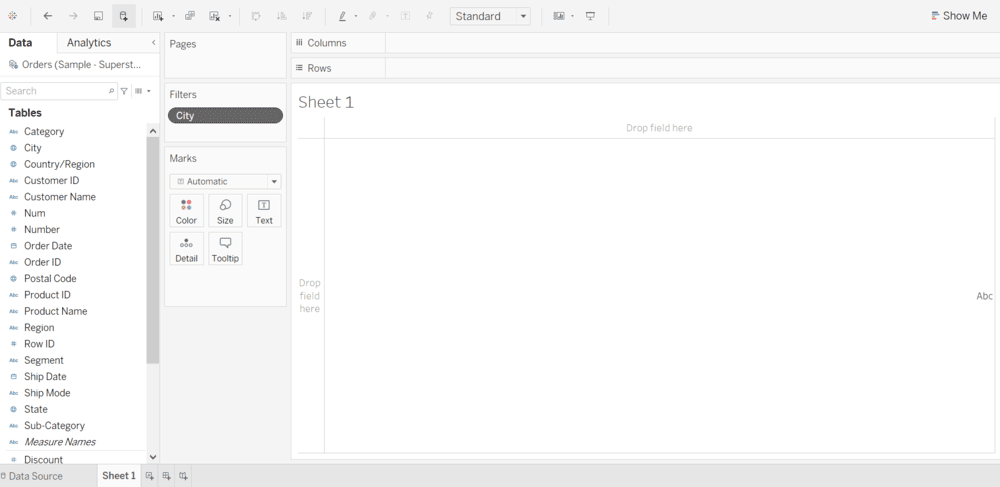Clear the sheet using toolbar icon
The image size is (1000, 487).
(x=215, y=16)
